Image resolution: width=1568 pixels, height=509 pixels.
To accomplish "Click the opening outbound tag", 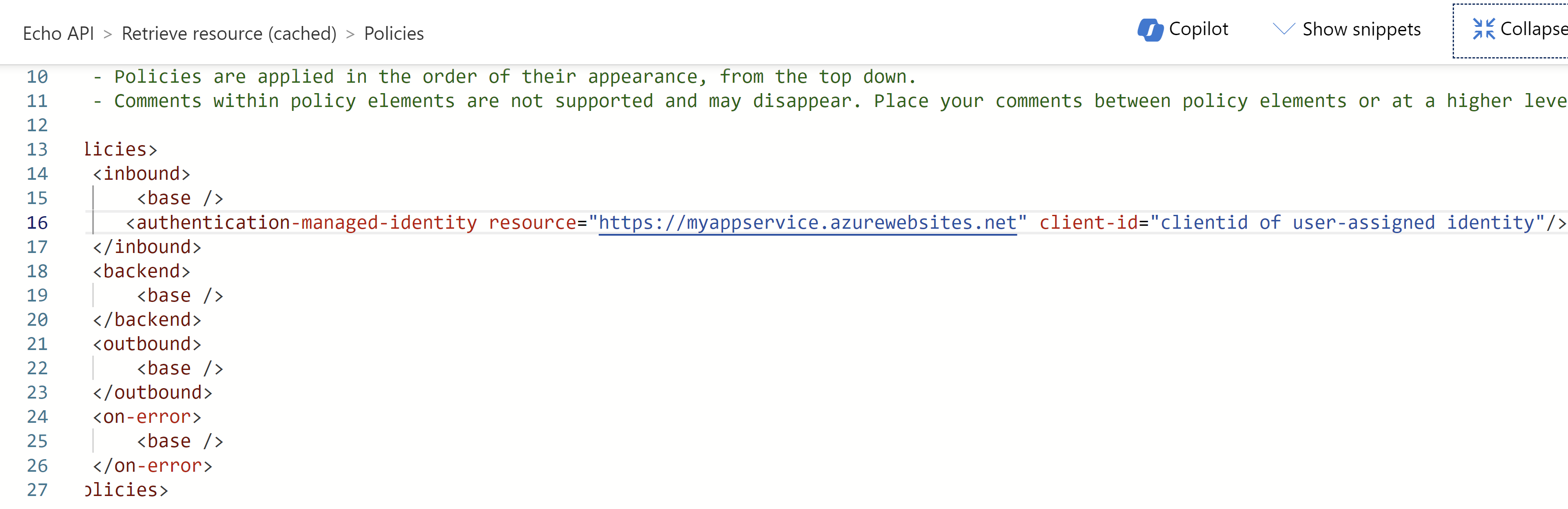I will click(x=147, y=344).
